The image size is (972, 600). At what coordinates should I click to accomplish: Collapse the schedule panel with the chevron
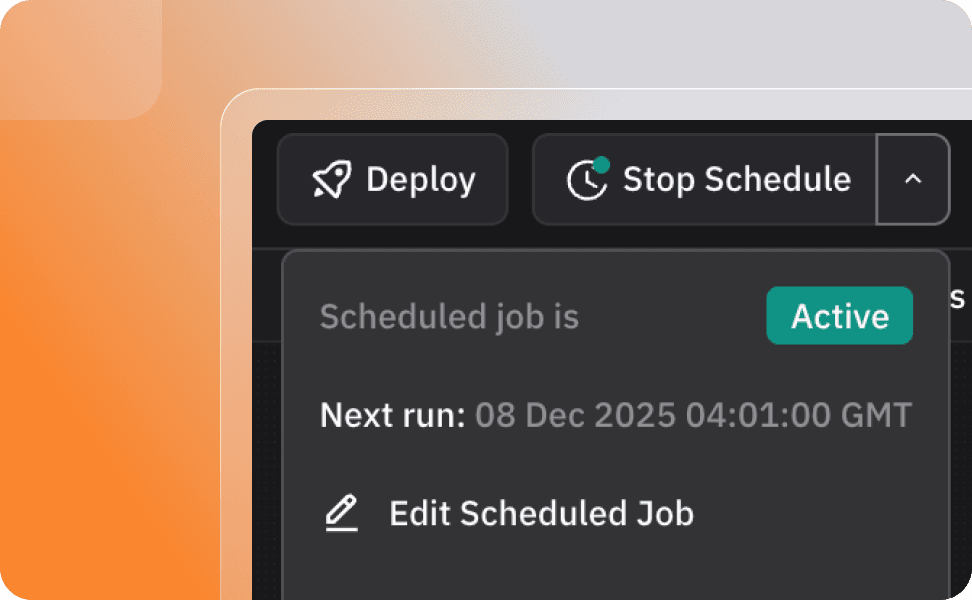[912, 180]
